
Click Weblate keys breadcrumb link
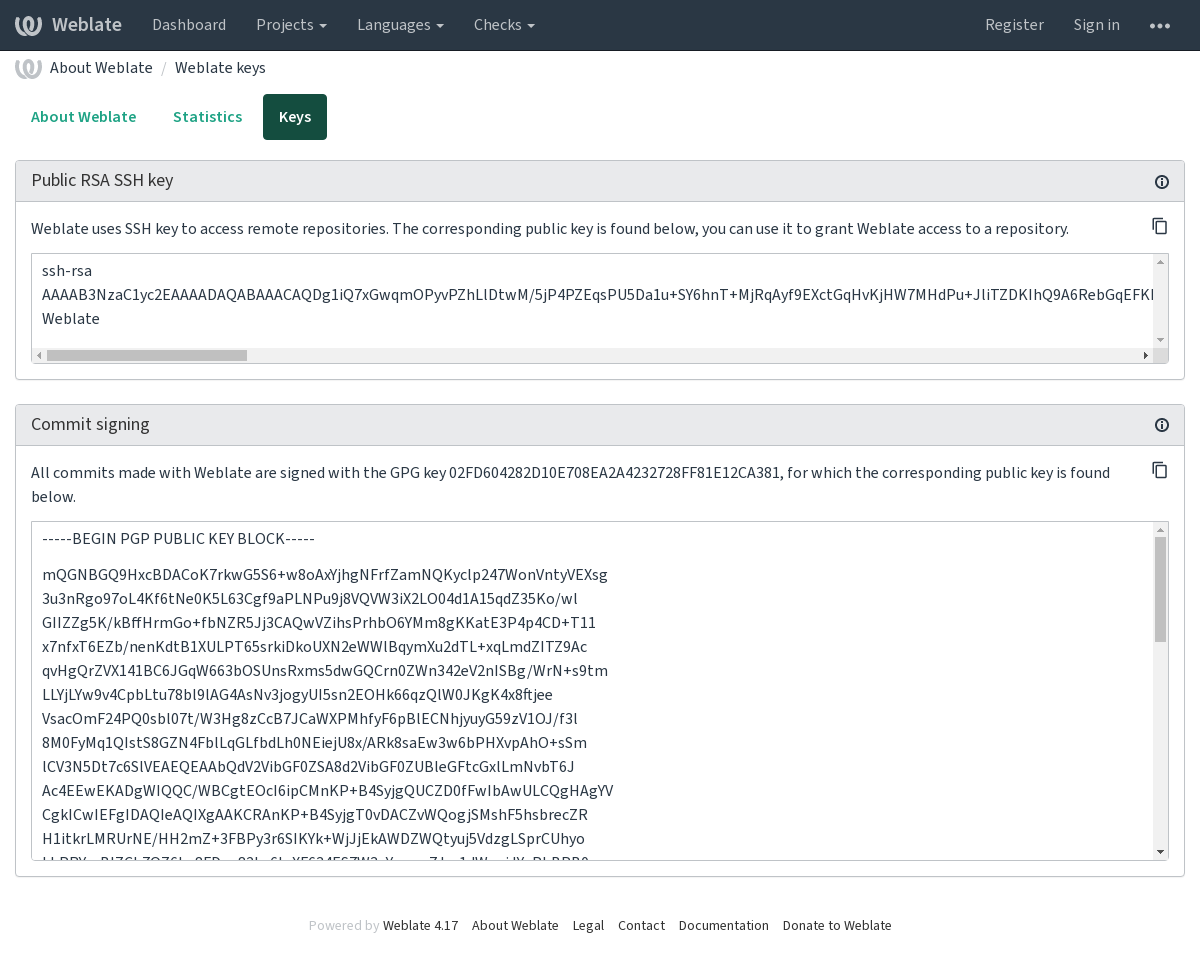[x=220, y=68]
